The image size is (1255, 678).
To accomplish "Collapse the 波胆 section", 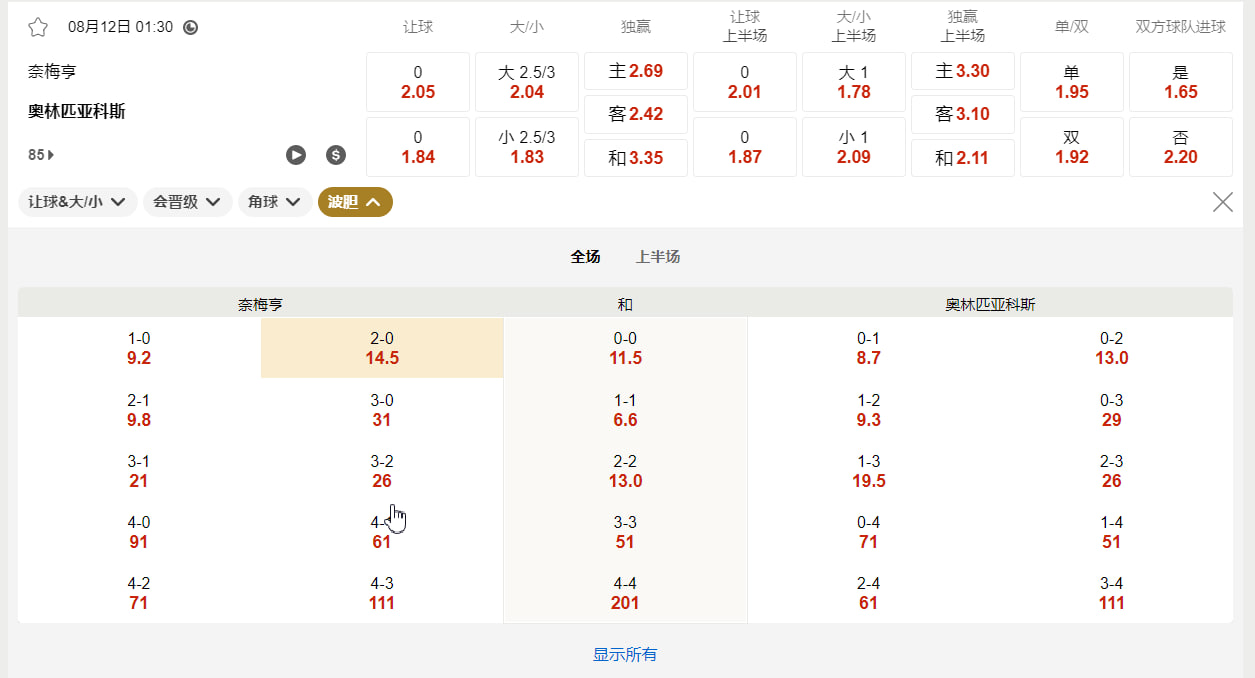I will click(355, 202).
